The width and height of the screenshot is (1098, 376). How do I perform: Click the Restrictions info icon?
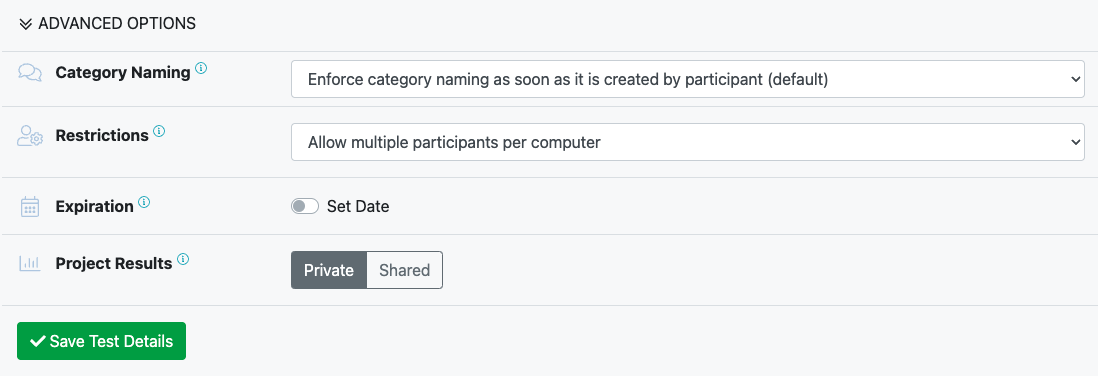159,131
